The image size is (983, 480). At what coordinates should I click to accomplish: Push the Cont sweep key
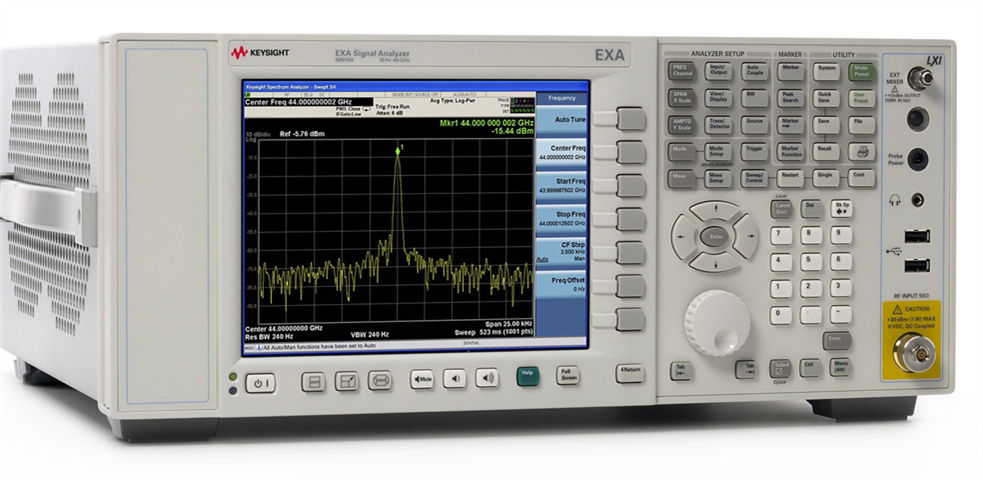pyautogui.click(x=861, y=178)
